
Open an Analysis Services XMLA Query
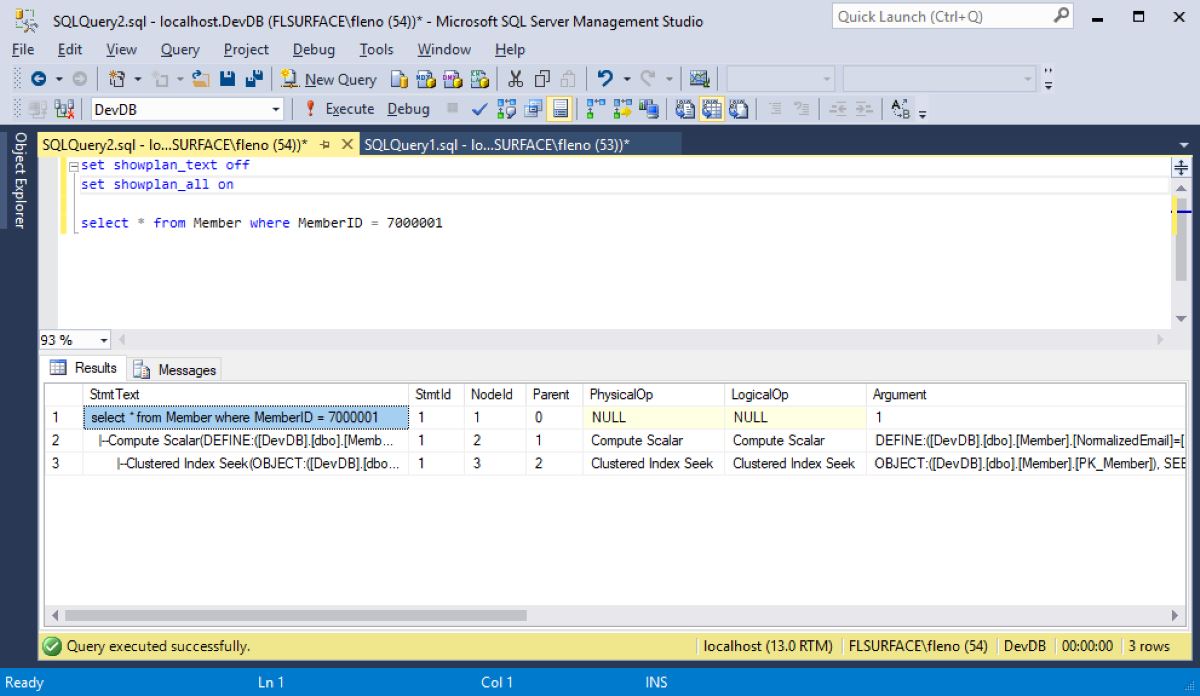point(480,79)
